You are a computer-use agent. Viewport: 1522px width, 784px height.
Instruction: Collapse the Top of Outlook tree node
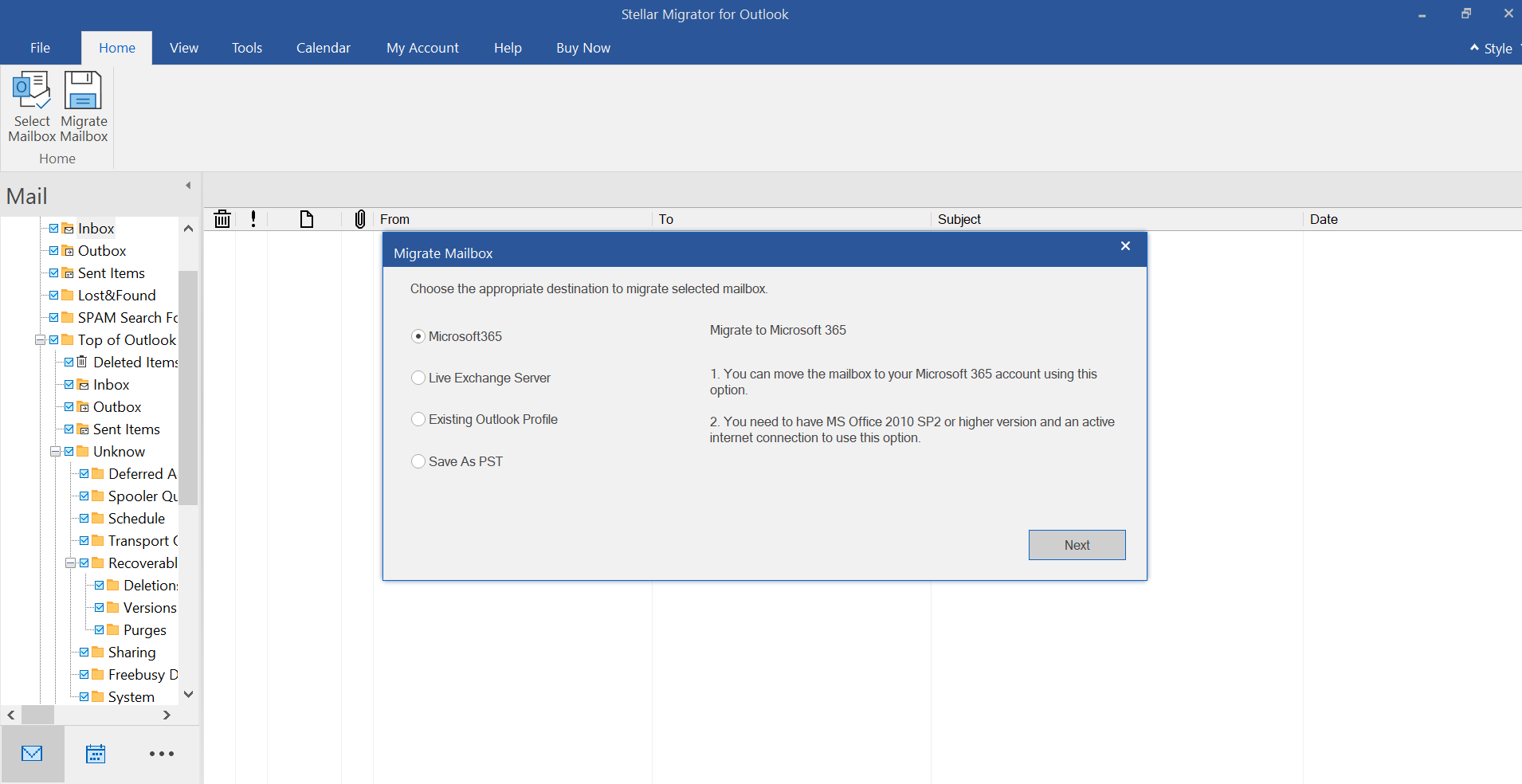click(x=40, y=340)
